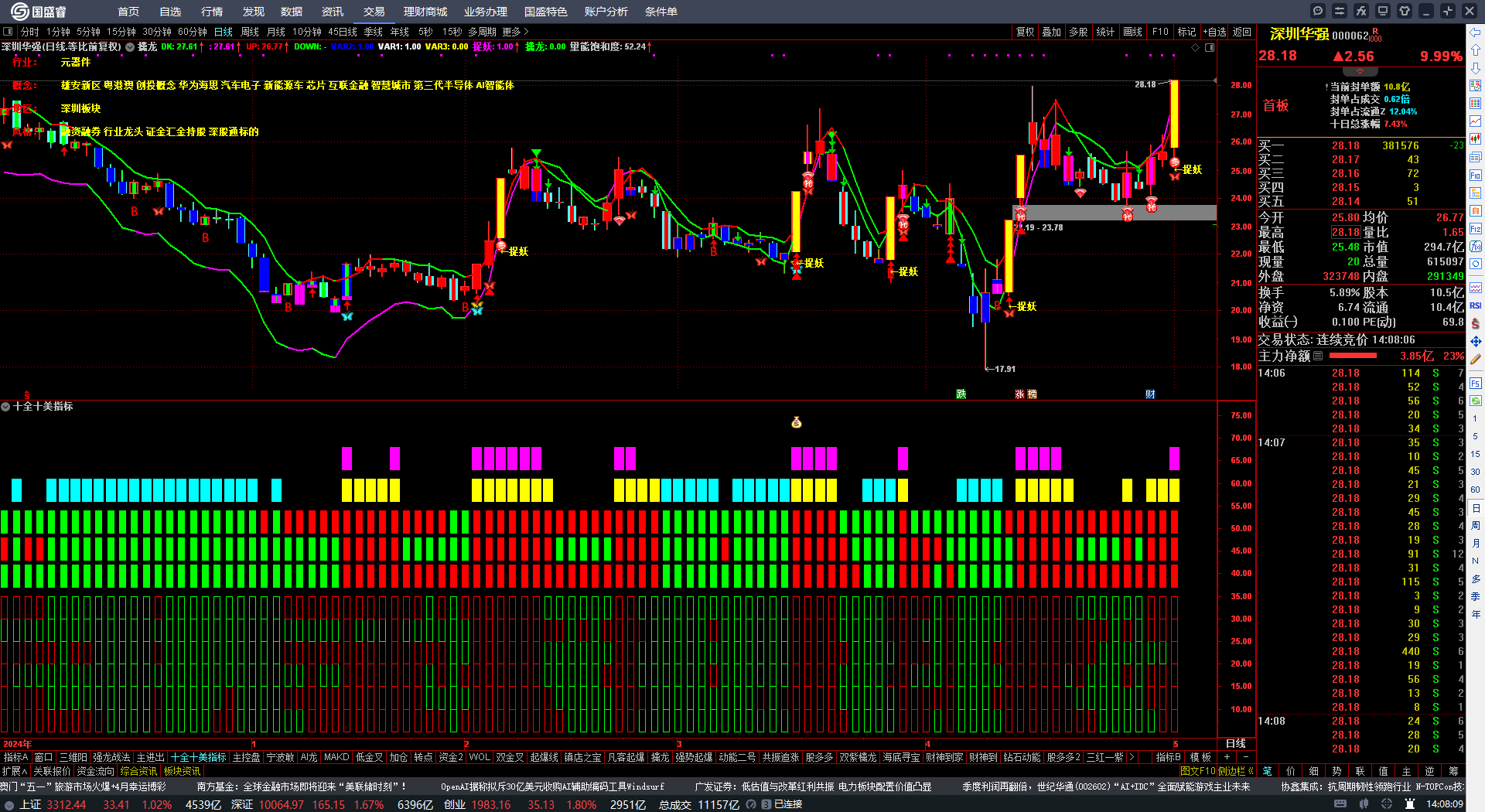Click the 综合资讯 news tab

(x=139, y=770)
